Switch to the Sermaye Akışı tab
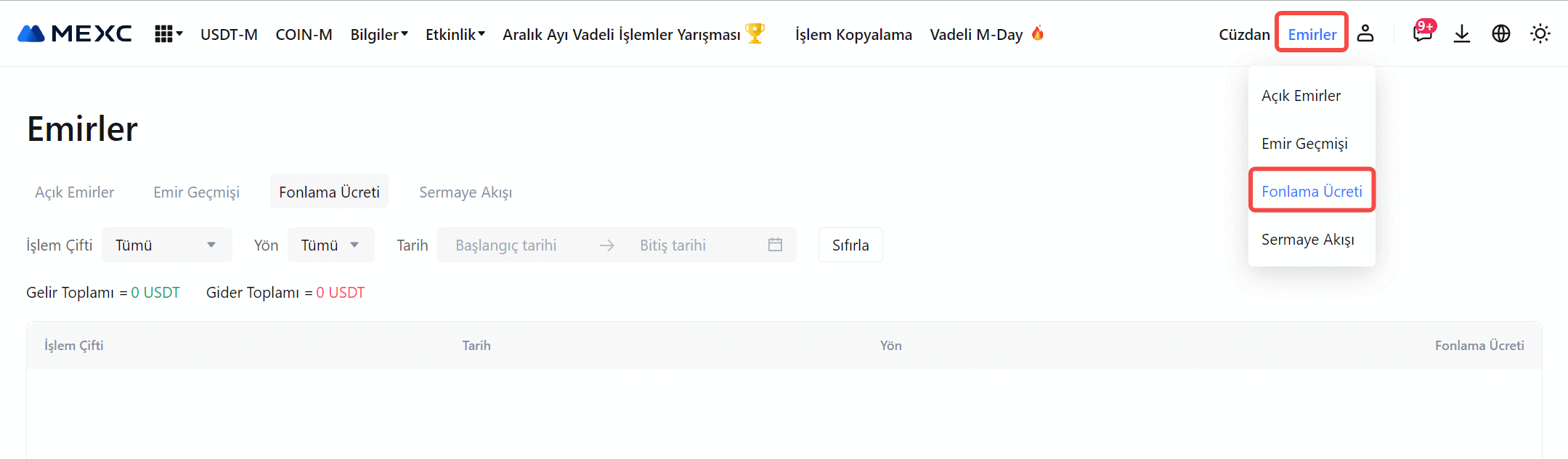1568x459 pixels. click(x=466, y=192)
